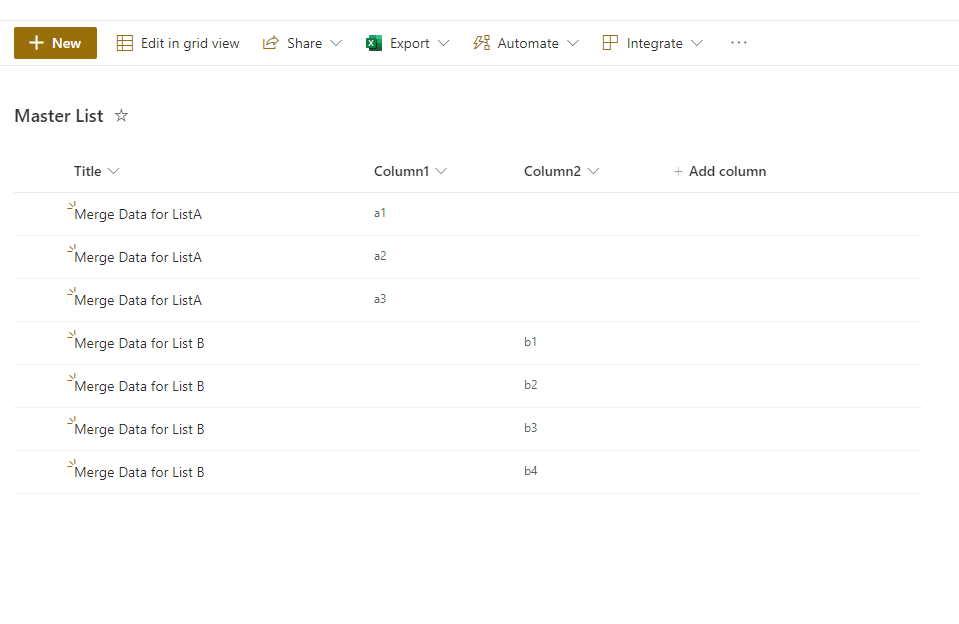Click the a2 cell in Column1
959x624 pixels.
point(380,256)
